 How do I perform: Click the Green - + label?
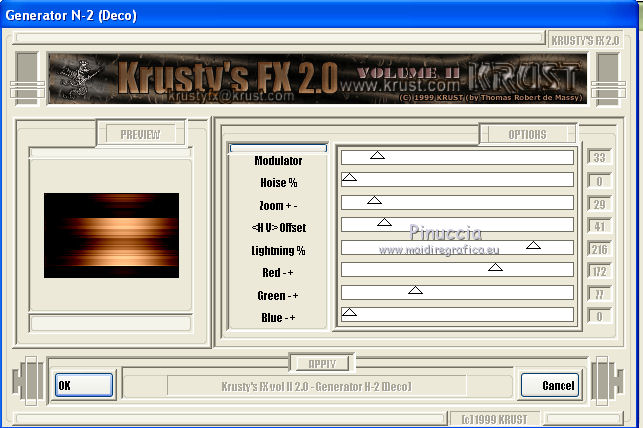[x=278, y=296]
